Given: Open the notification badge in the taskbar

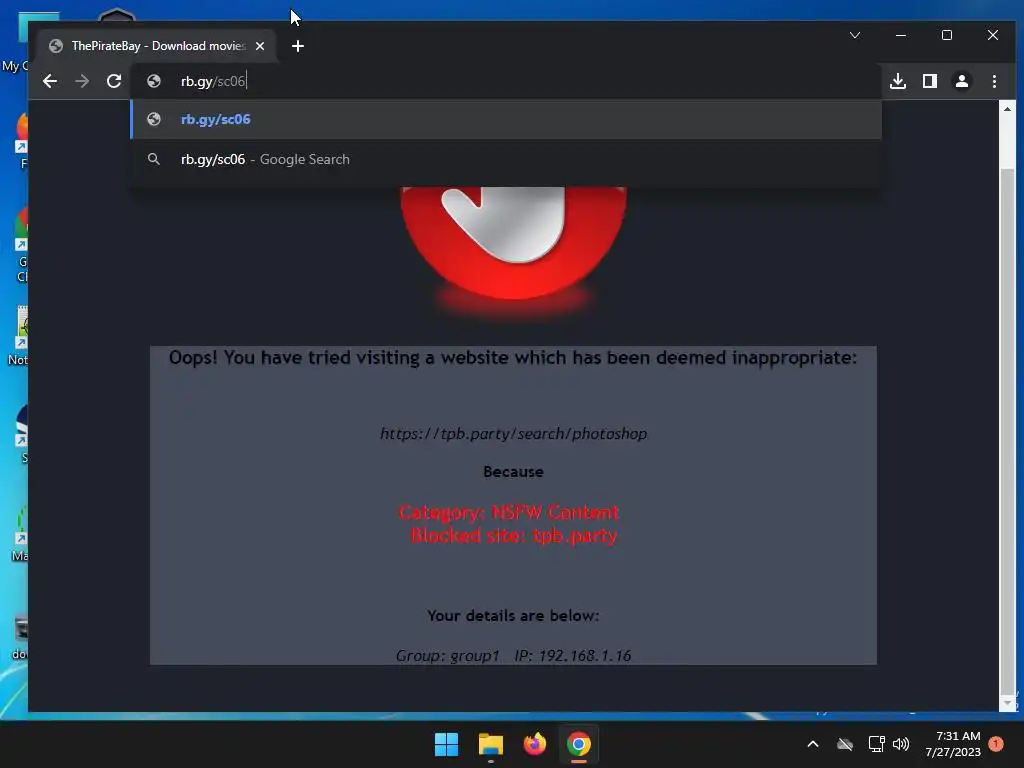Looking at the screenshot, I should [996, 744].
